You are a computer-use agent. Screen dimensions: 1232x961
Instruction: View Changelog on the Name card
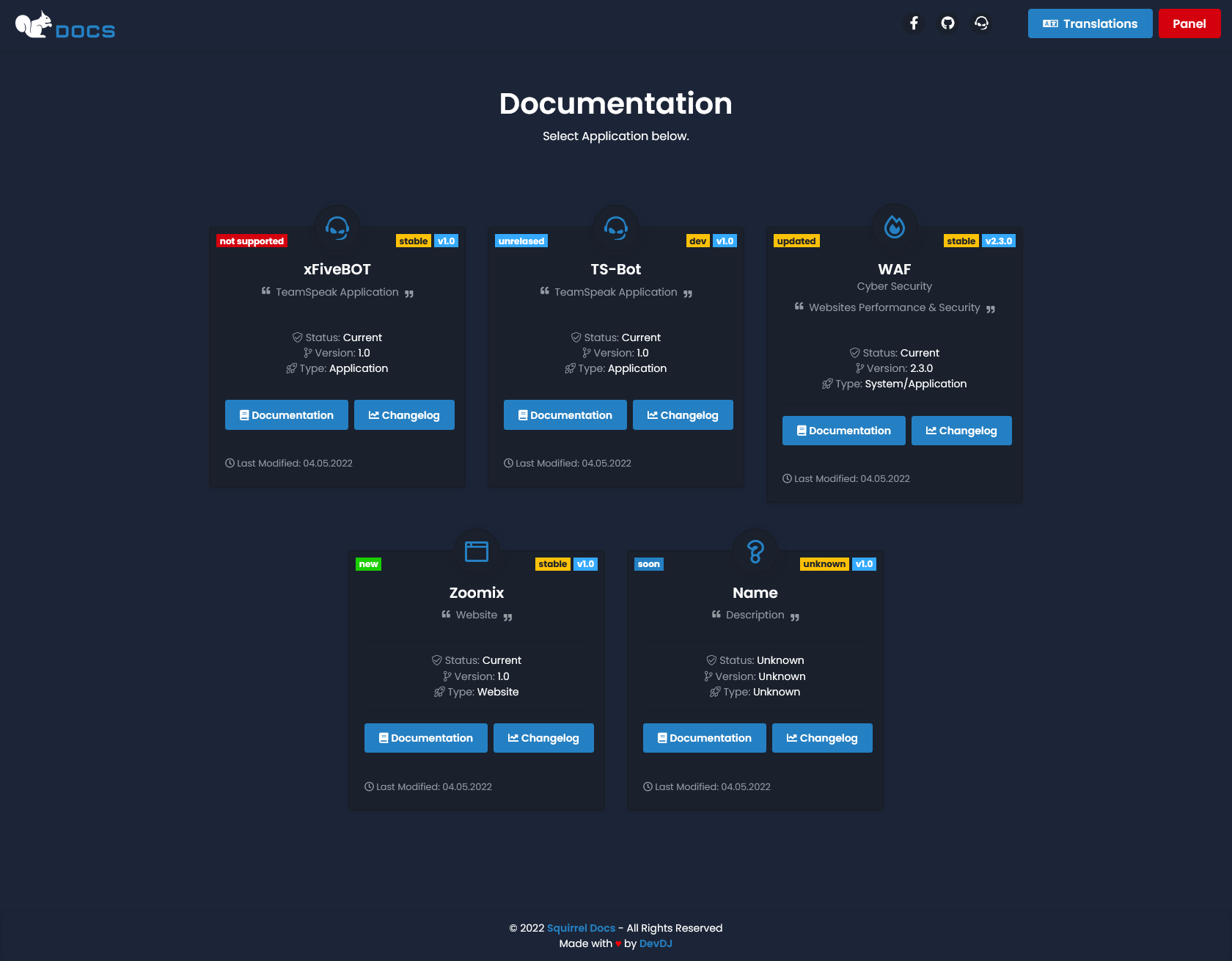822,737
